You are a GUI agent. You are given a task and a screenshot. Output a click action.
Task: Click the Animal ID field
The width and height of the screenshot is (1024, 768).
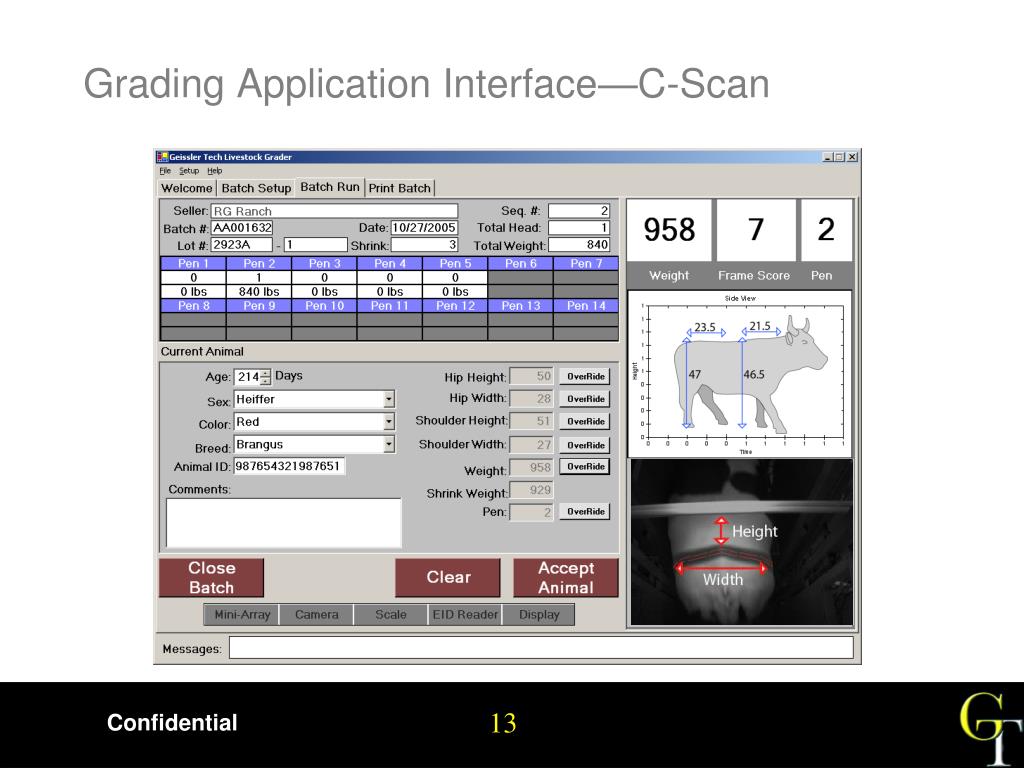(x=289, y=466)
